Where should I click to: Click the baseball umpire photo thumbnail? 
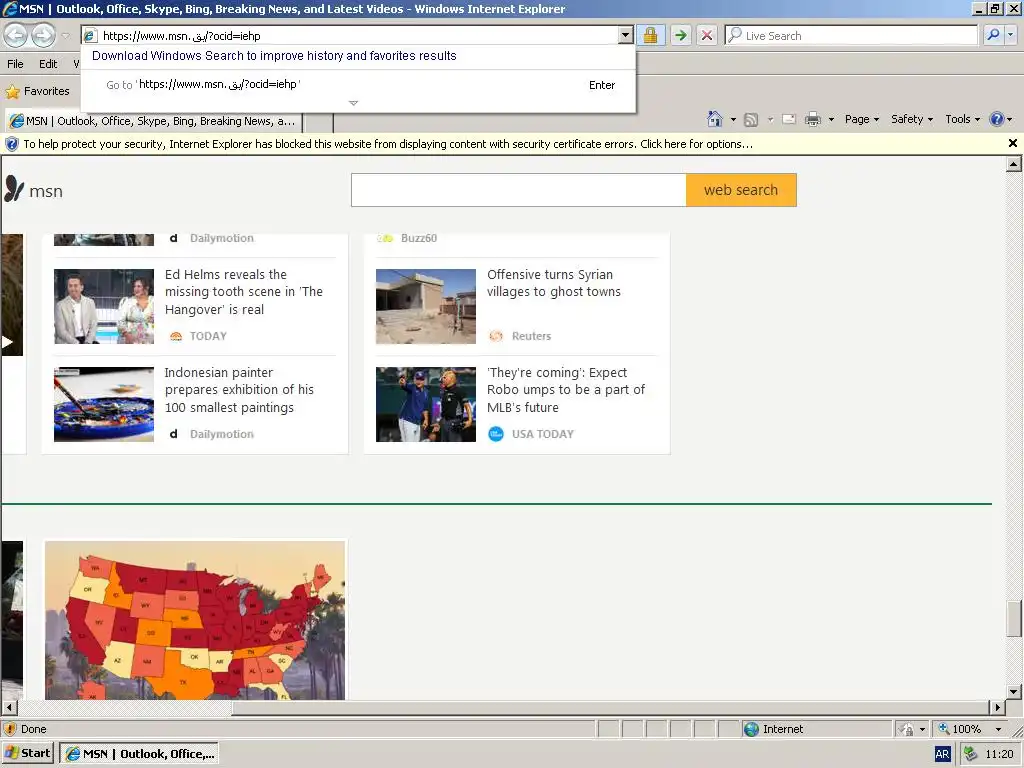pyautogui.click(x=426, y=404)
